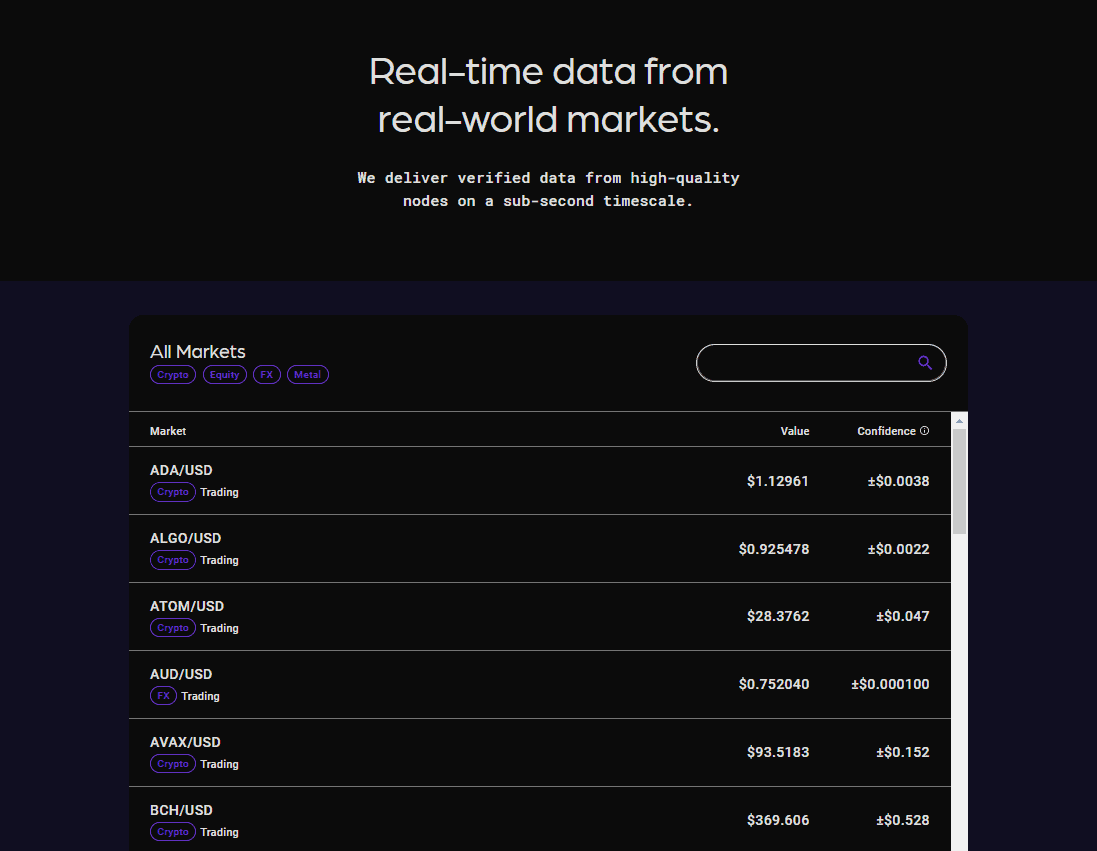
Task: Click the Market column header
Action: [x=168, y=431]
